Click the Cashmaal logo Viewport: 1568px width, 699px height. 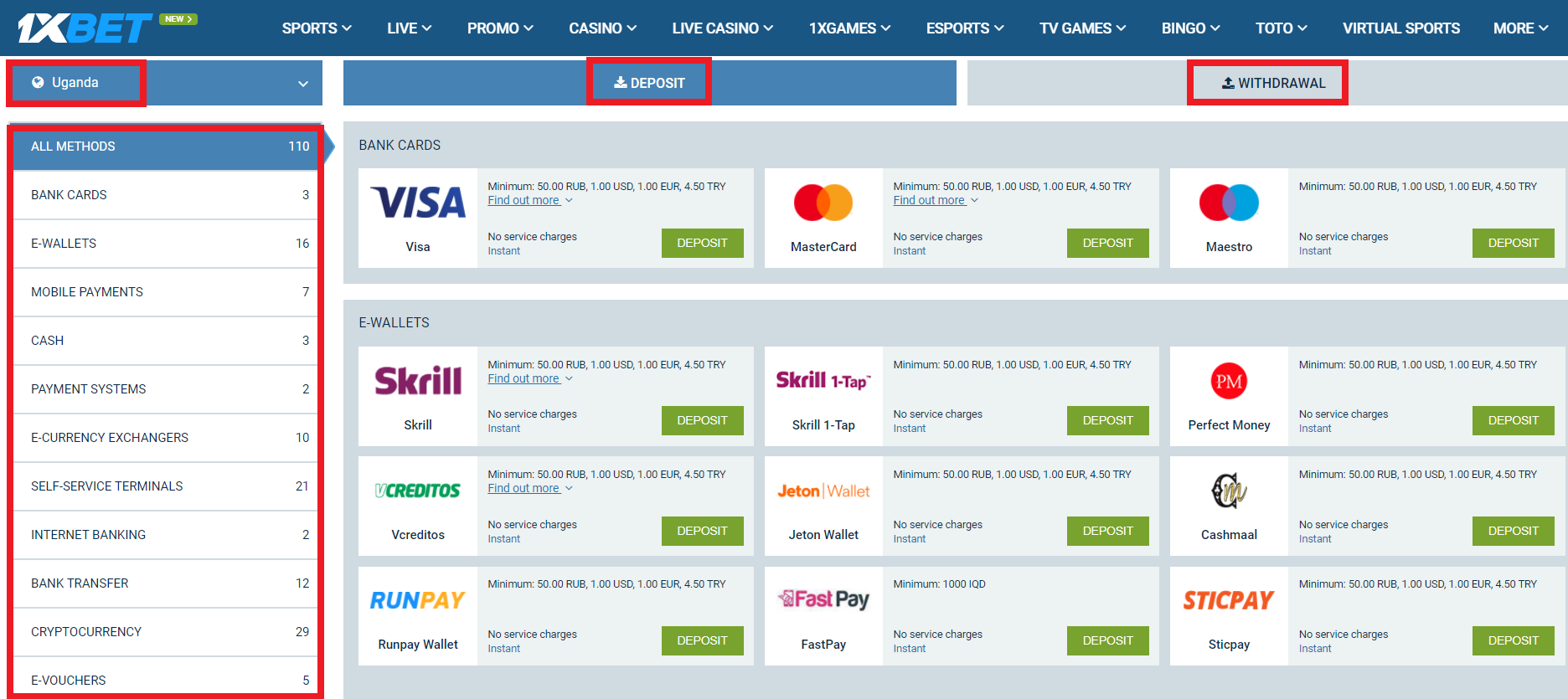(x=1229, y=491)
